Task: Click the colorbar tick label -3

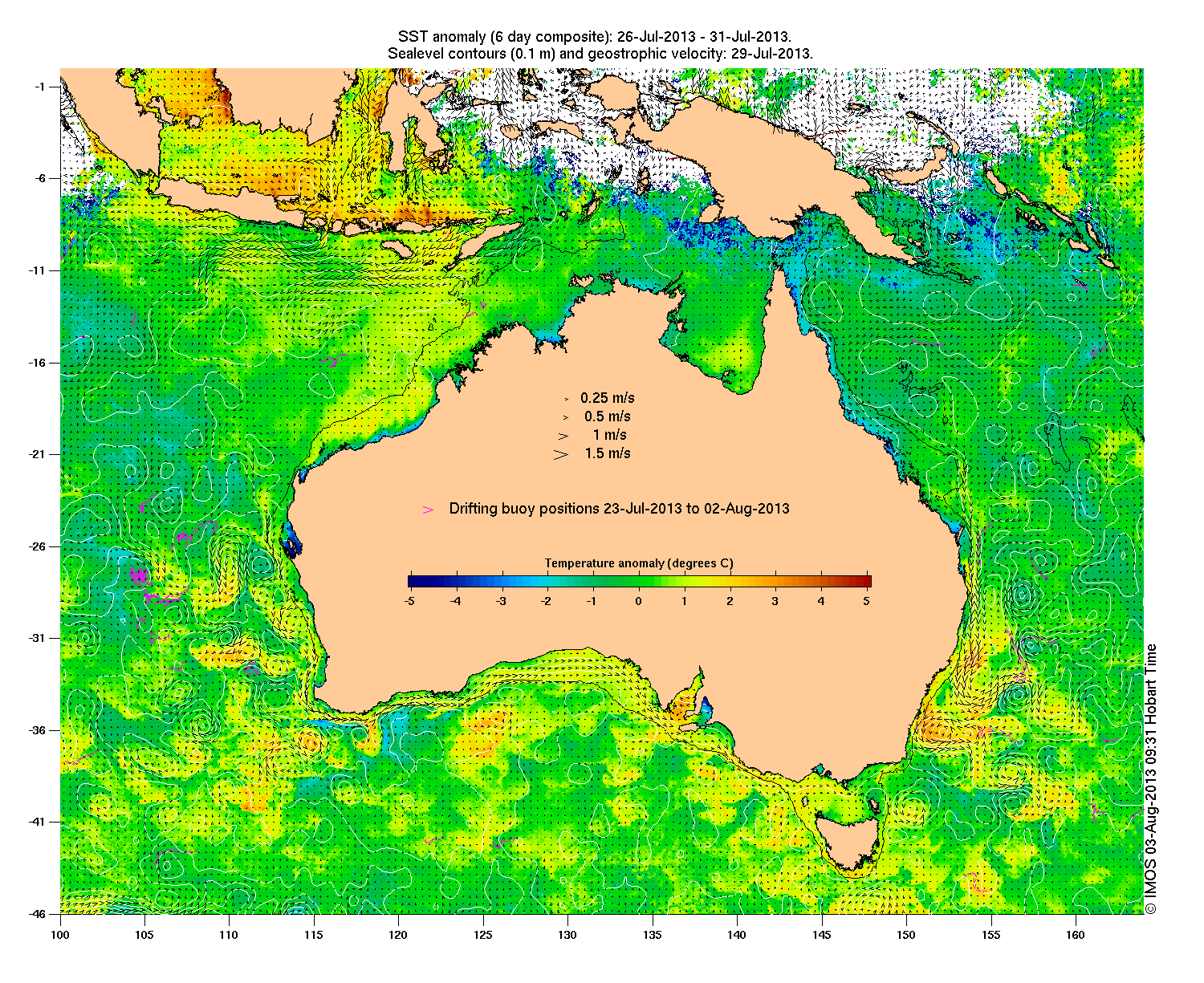Action: coord(500,600)
